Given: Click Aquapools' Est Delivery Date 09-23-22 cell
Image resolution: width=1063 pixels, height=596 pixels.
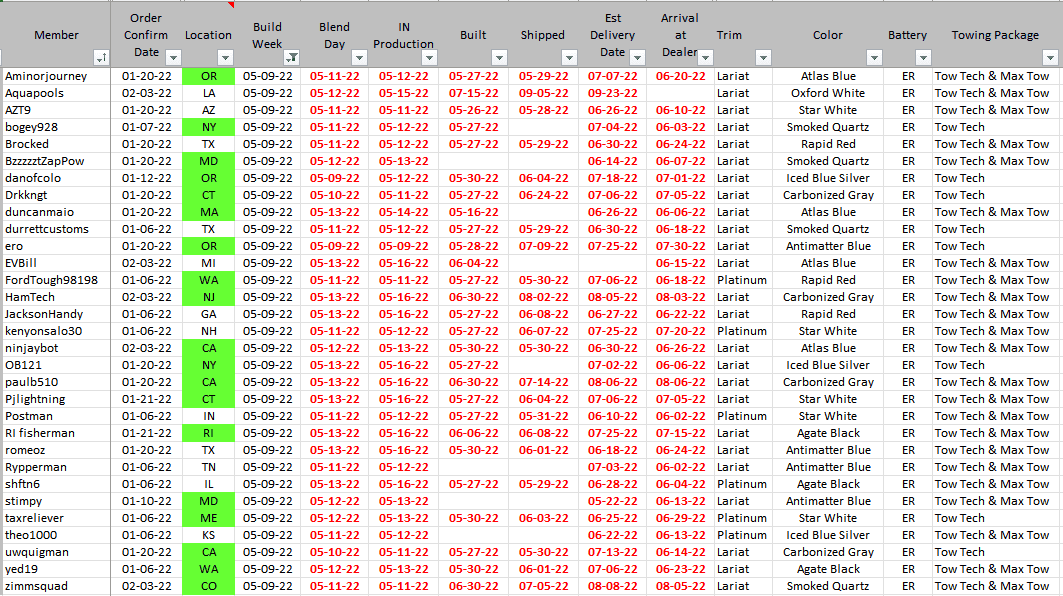Looking at the screenshot, I should pos(612,93).
